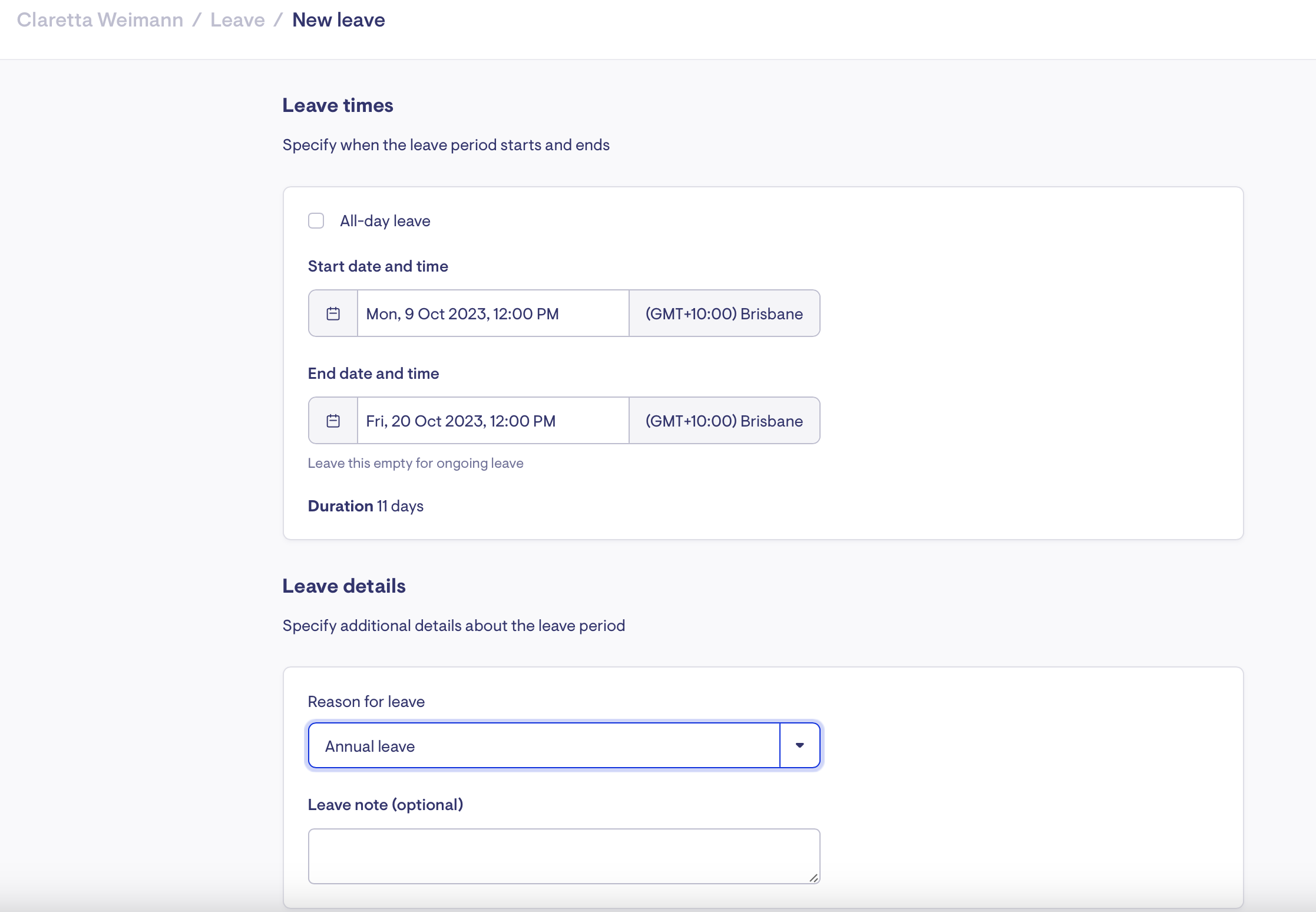Click the Reason for leave label
This screenshot has height=912, width=1316.
366,702
